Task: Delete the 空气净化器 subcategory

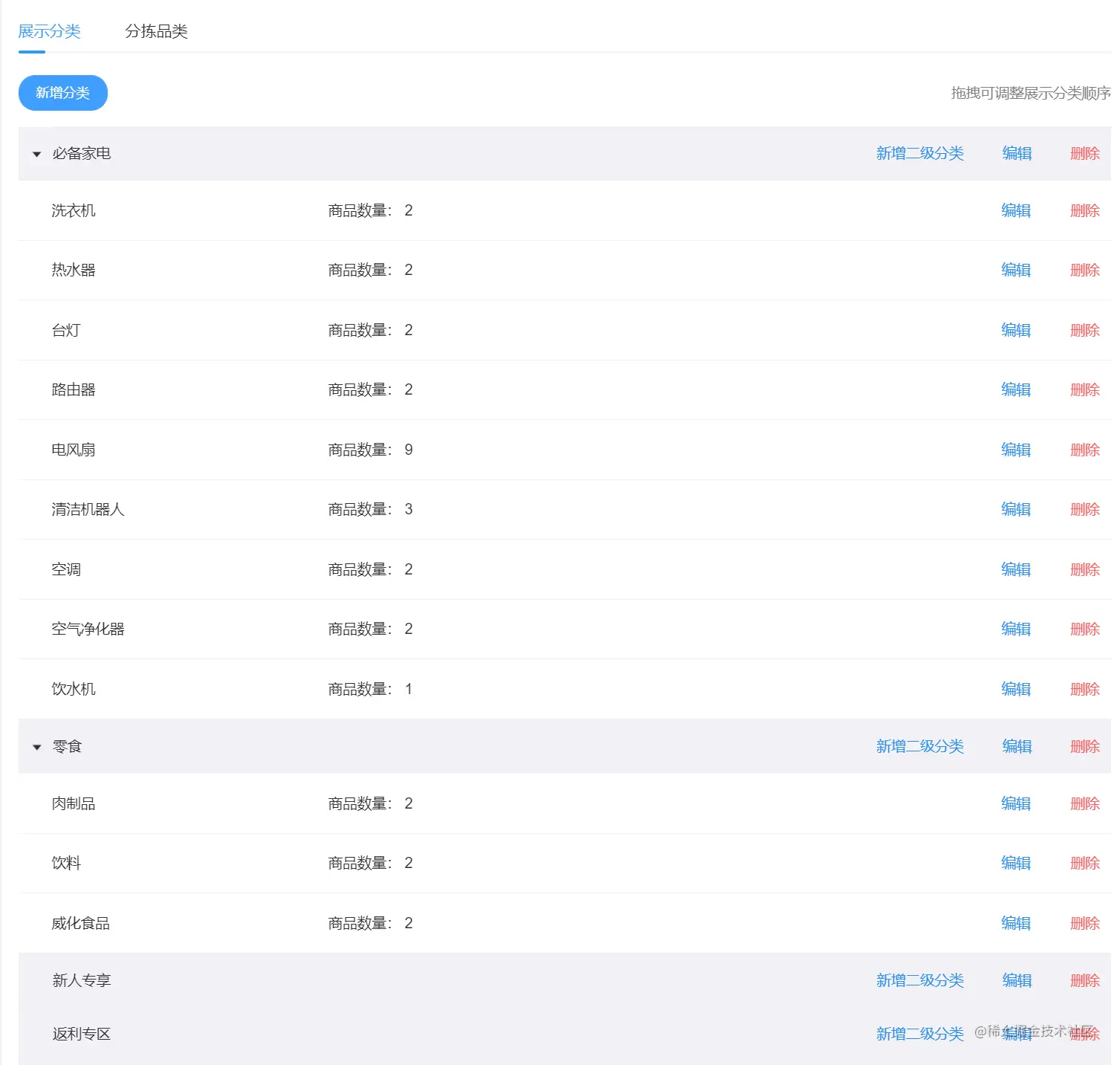Action: pos(1084,629)
